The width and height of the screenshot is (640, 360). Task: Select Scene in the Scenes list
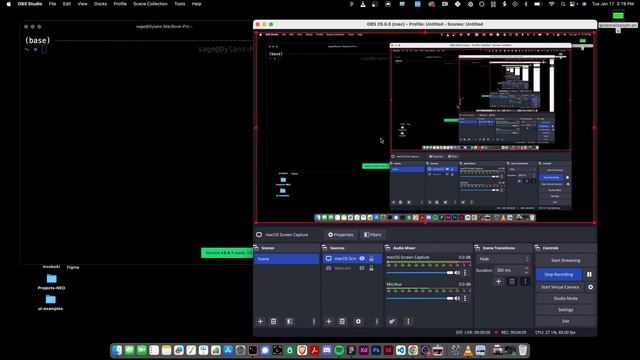click(287, 259)
